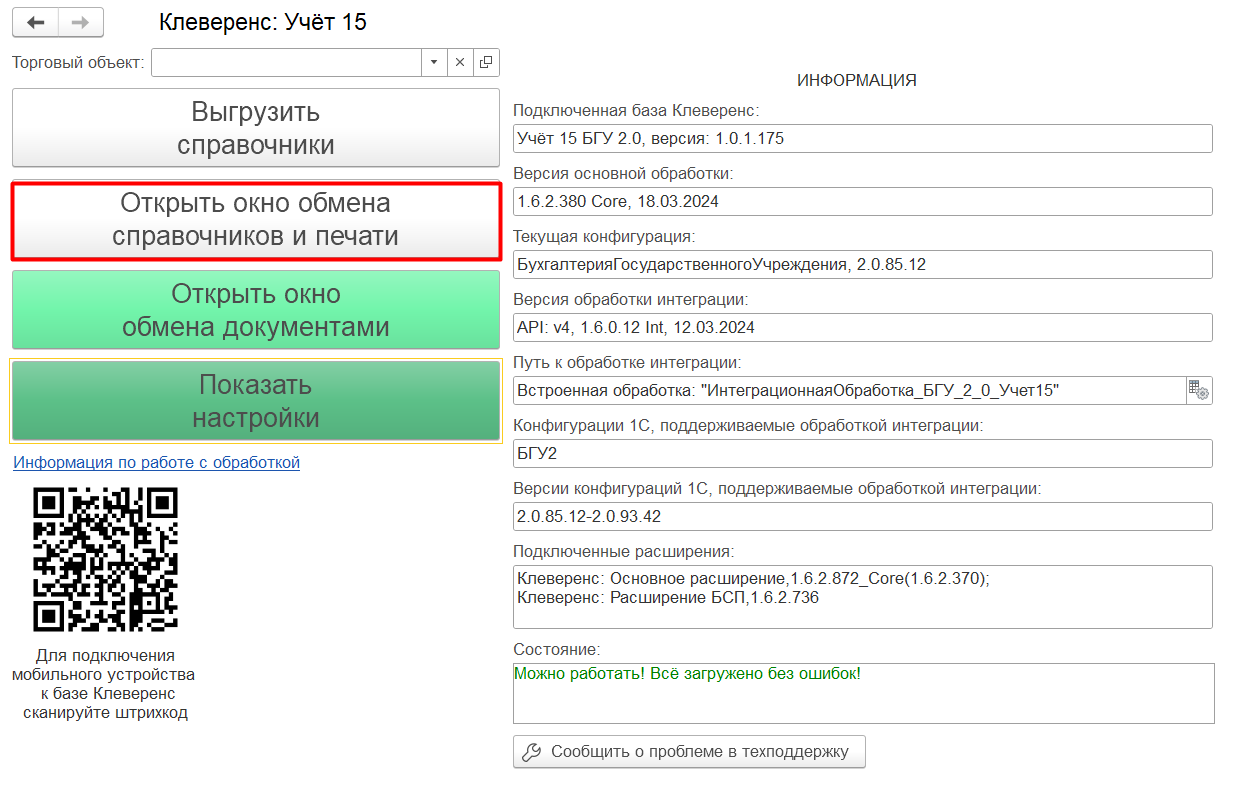Screen dimensions: 1241x787
Task: Select the Версия основной обработки field
Action: coord(862,201)
